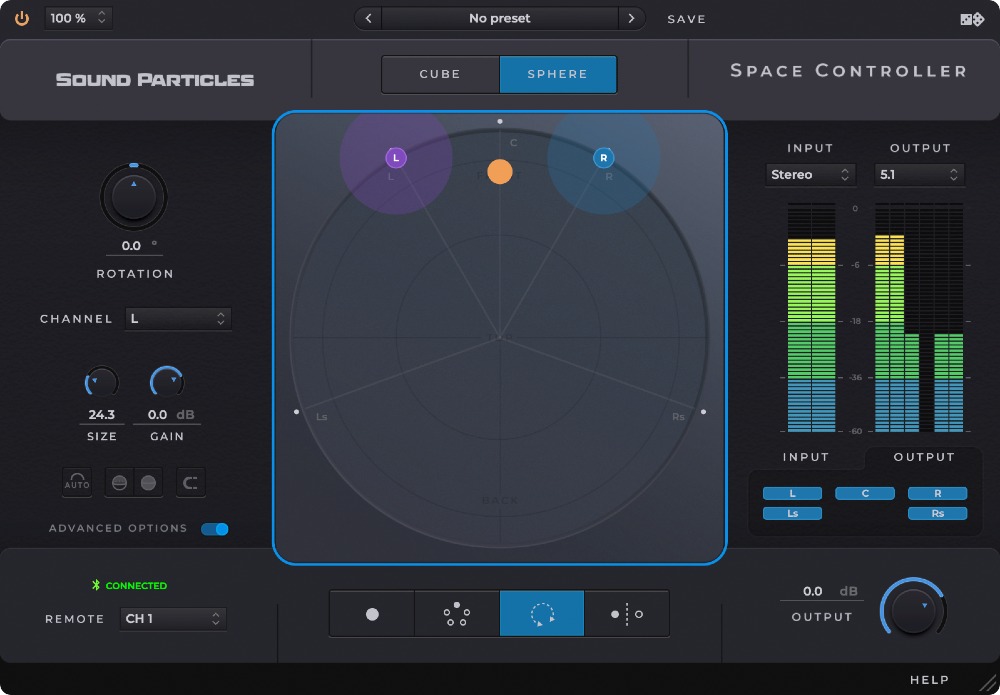Click the SAVE preset button
Image resolution: width=1000 pixels, height=695 pixels.
tap(687, 18)
